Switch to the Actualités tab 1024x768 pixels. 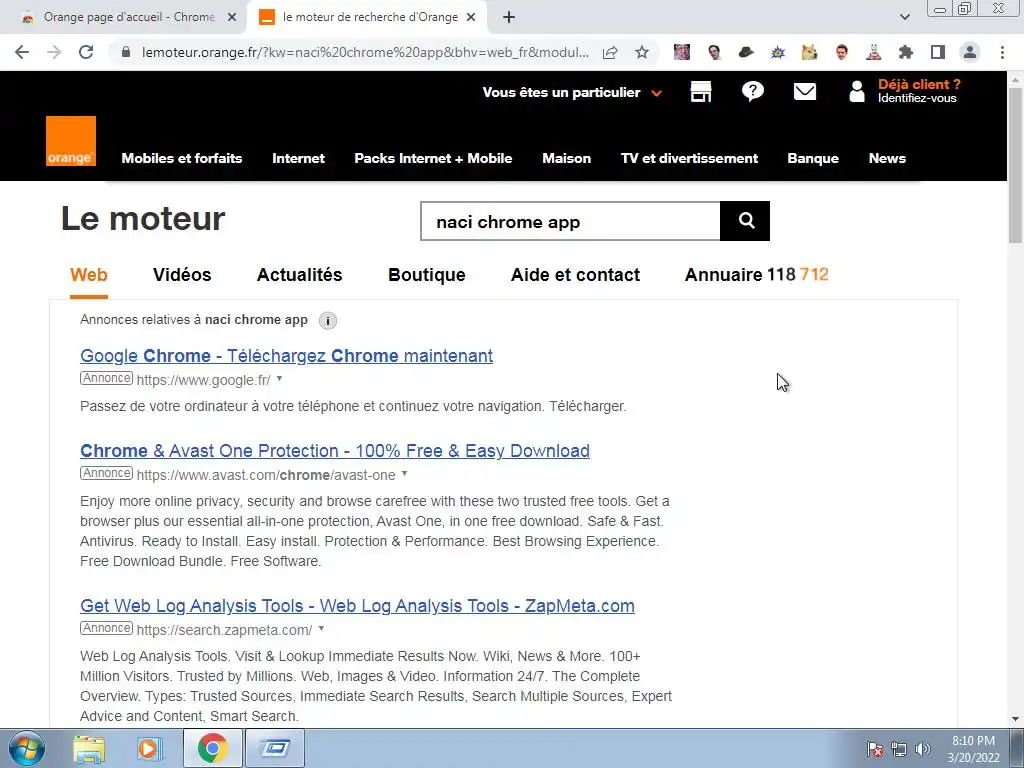(x=300, y=275)
